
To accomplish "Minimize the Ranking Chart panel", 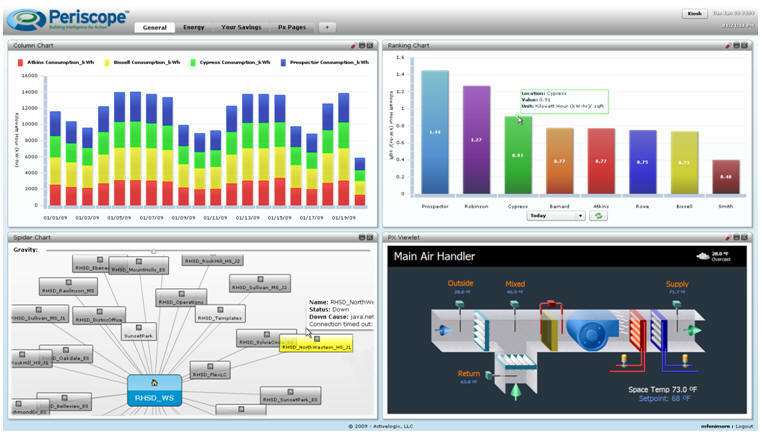I will tap(737, 46).
